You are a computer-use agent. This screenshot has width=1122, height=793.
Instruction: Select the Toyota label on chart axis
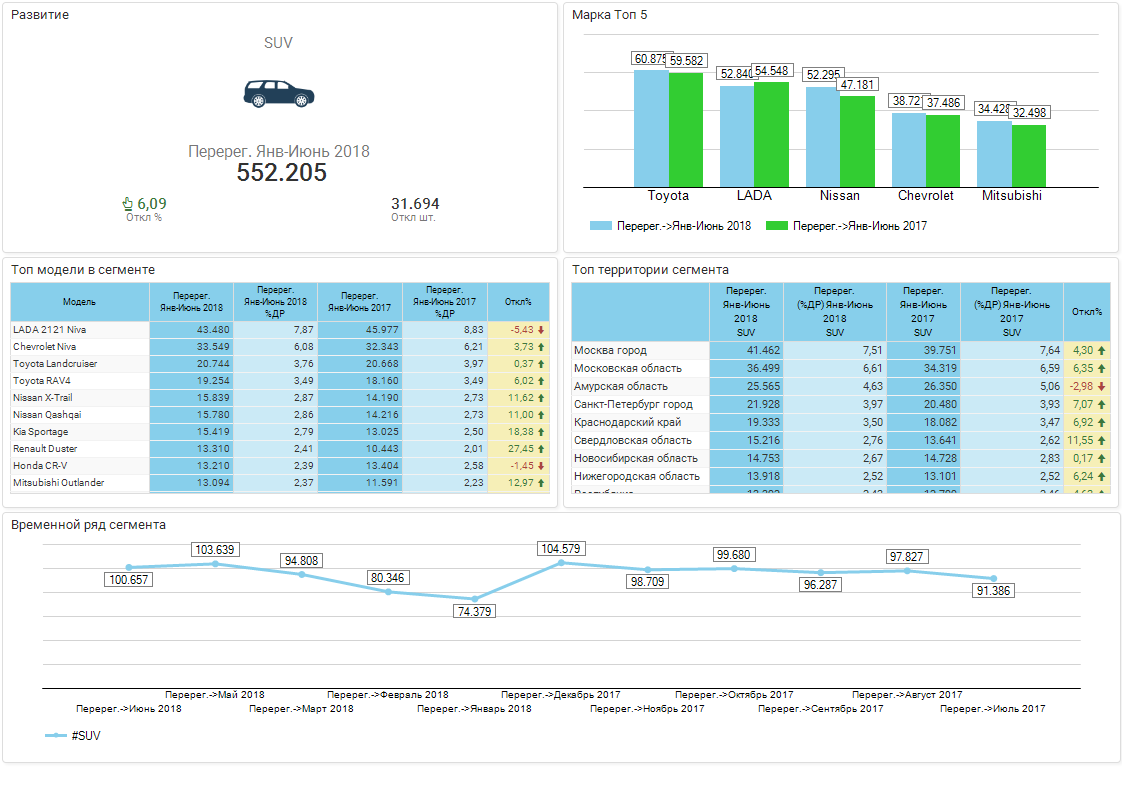point(668,196)
